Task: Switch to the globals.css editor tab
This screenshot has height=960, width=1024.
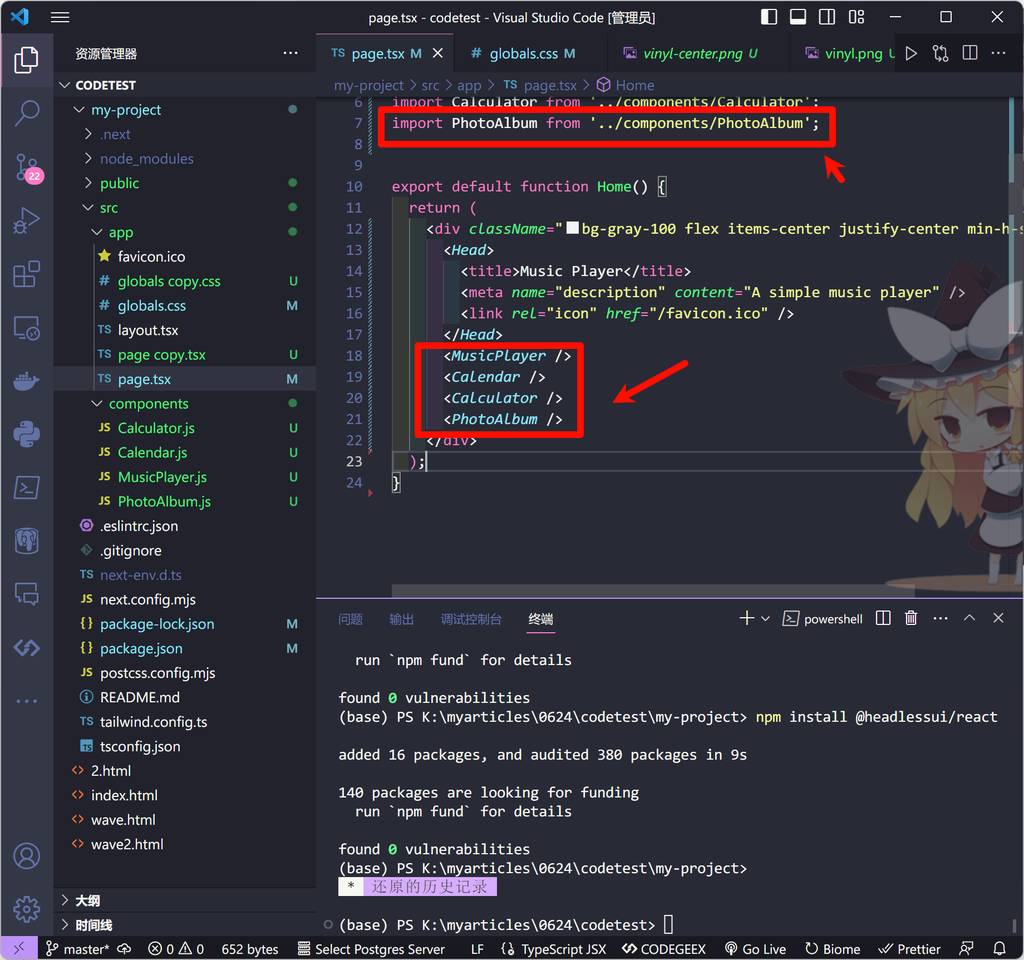Action: click(523, 54)
